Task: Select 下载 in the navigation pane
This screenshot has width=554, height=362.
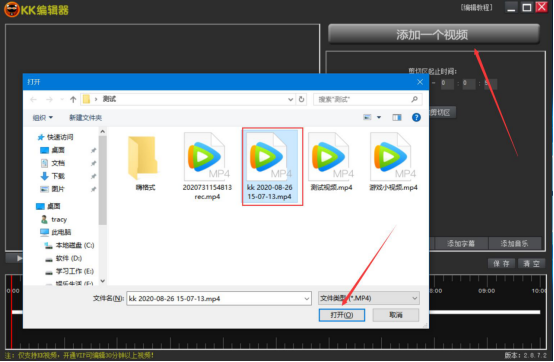Action: [x=53, y=176]
